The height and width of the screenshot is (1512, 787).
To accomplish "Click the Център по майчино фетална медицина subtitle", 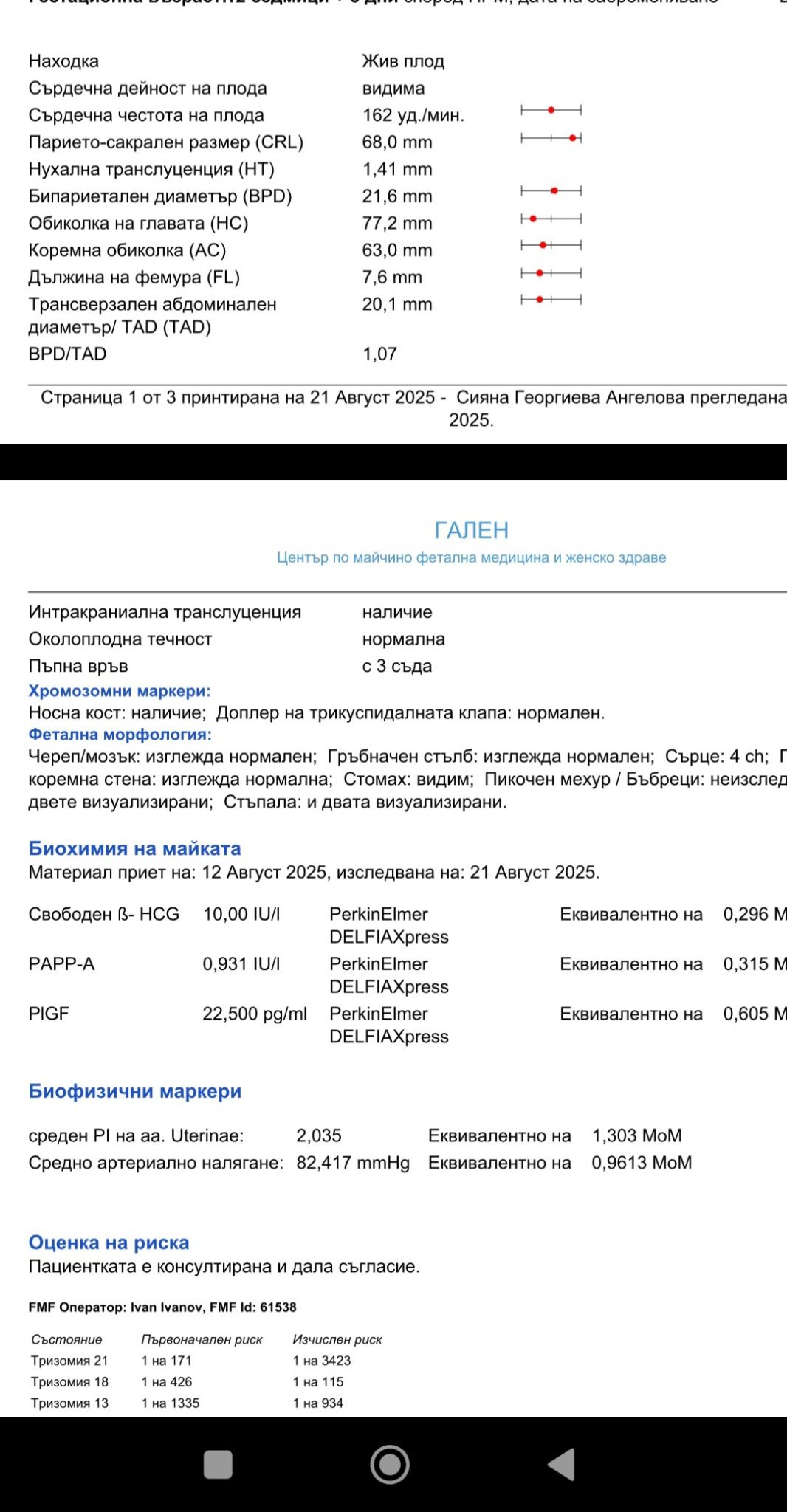I will 471,558.
